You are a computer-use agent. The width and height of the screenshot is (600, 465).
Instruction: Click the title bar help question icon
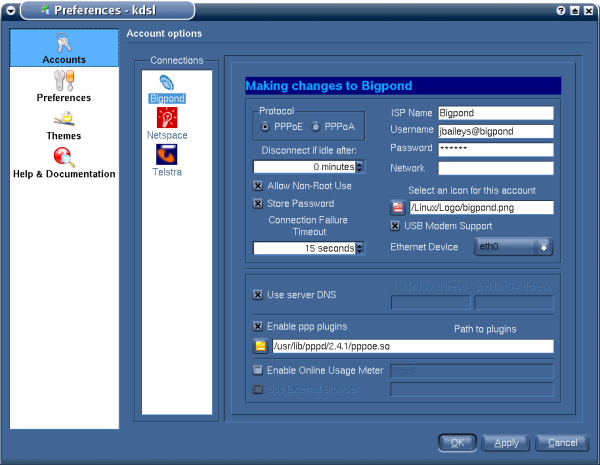(561, 11)
